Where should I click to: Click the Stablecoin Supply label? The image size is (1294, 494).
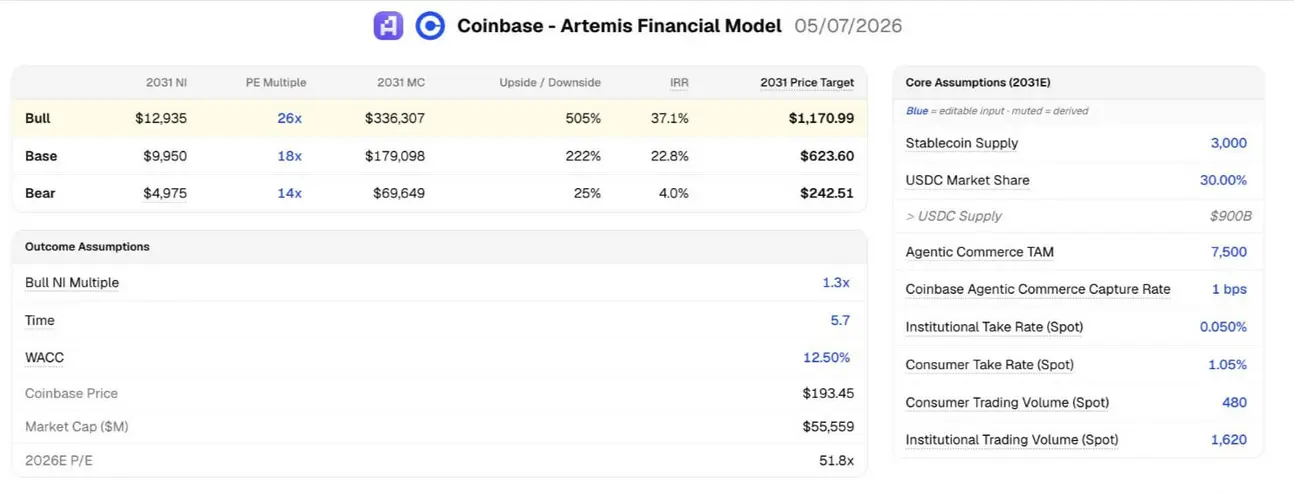(962, 143)
